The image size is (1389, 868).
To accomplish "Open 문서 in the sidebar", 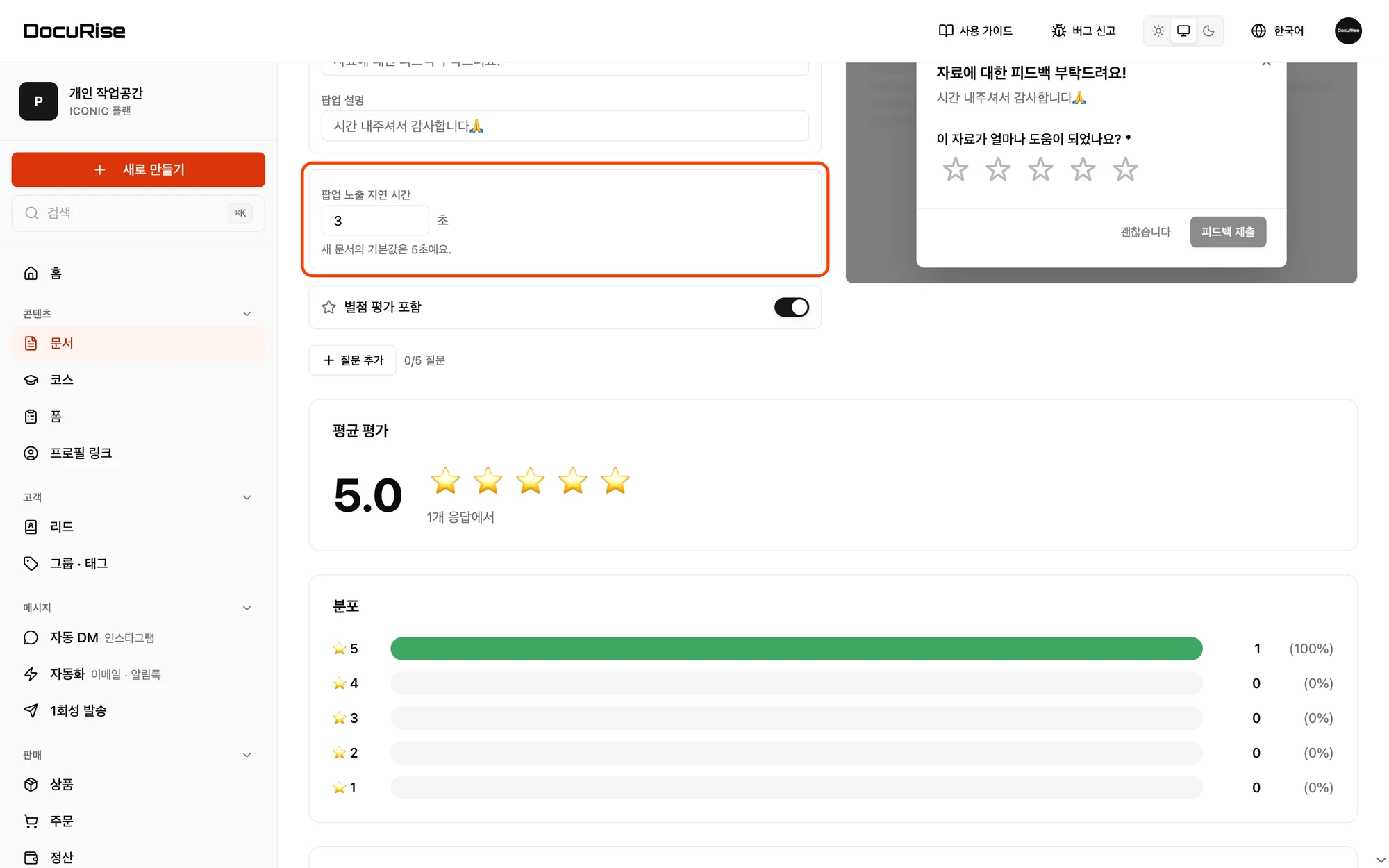I will pyautogui.click(x=138, y=343).
